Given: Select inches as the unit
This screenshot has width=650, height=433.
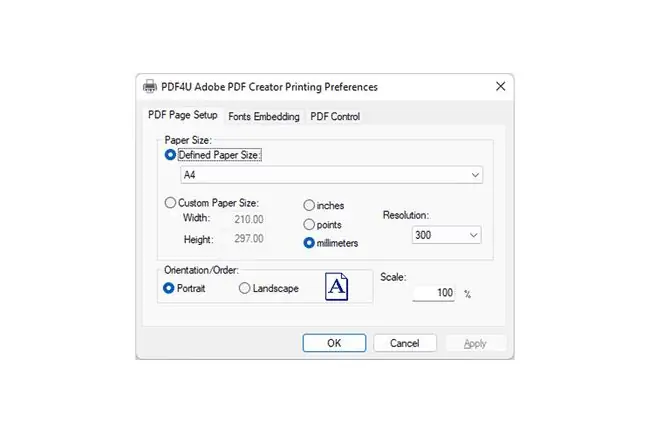Looking at the screenshot, I should [x=309, y=205].
